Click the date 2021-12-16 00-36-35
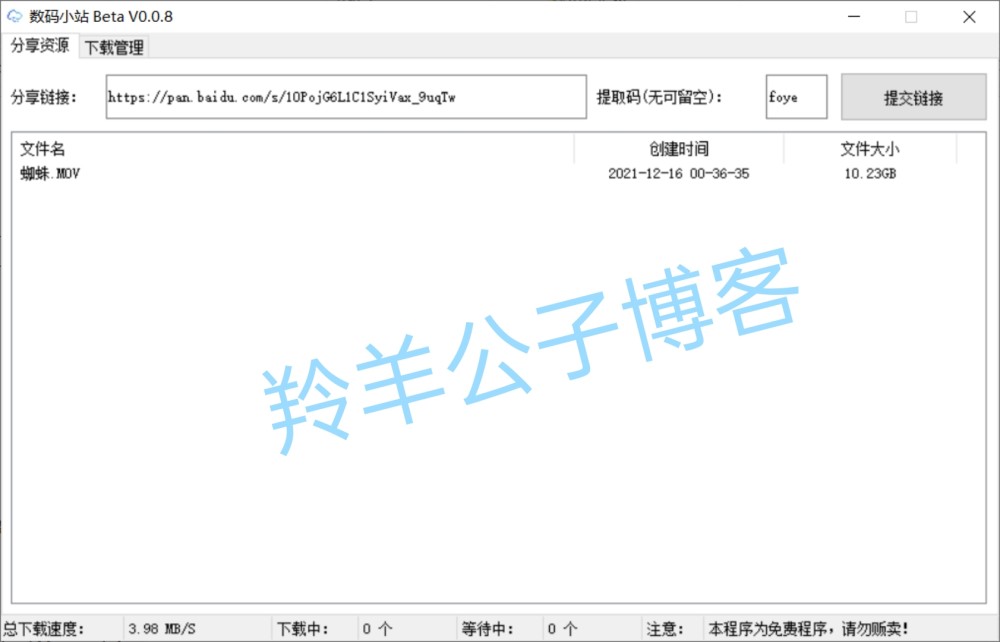This screenshot has width=1000, height=642. pyautogui.click(x=679, y=173)
